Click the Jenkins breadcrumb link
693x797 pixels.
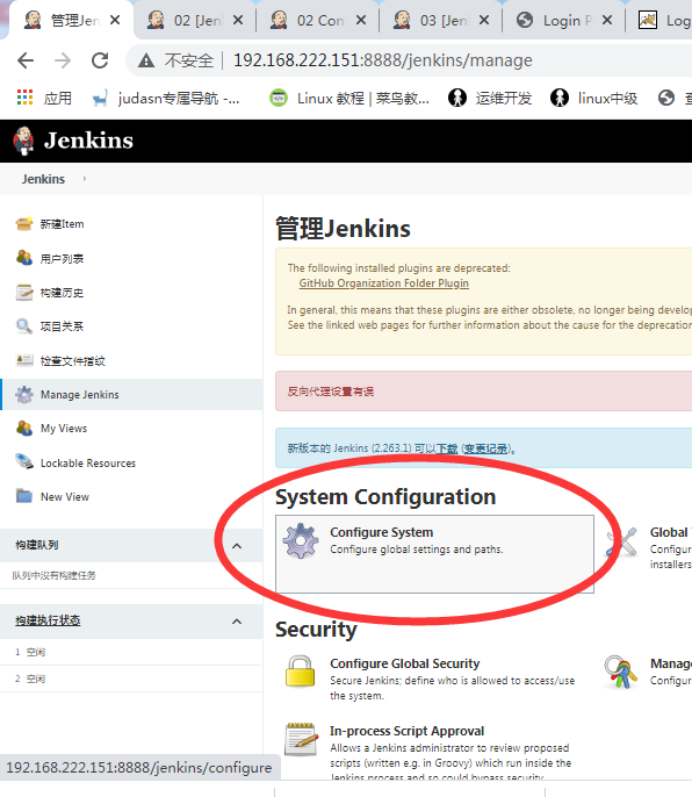coord(43,179)
